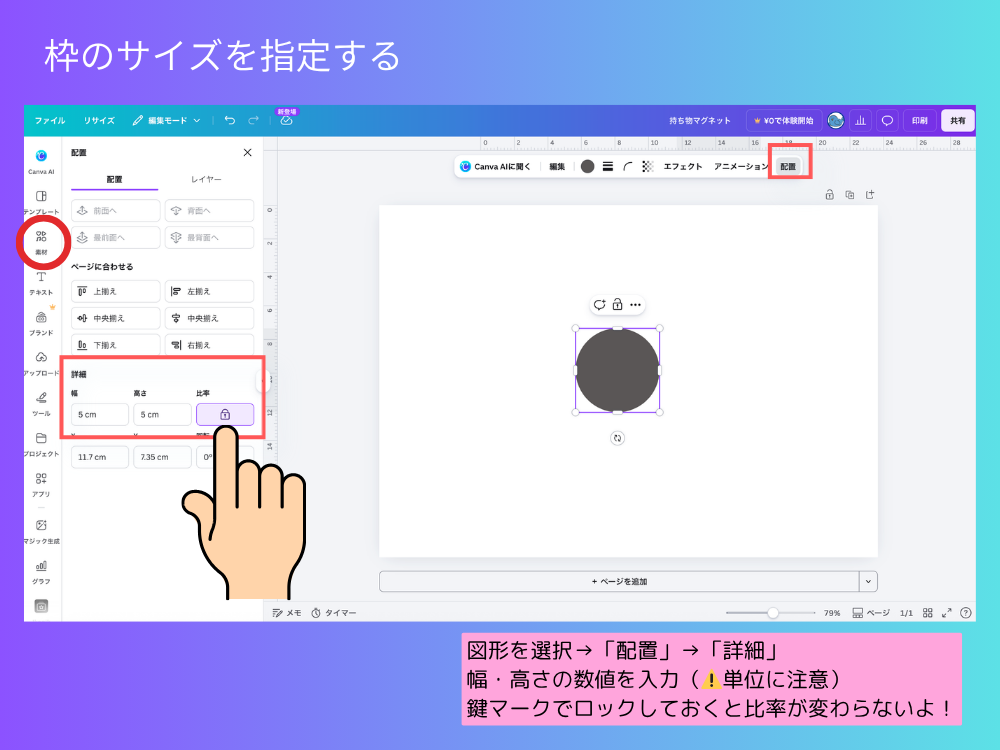
Task: Open アニメーション in the floating toolbar
Action: pyautogui.click(x=741, y=166)
